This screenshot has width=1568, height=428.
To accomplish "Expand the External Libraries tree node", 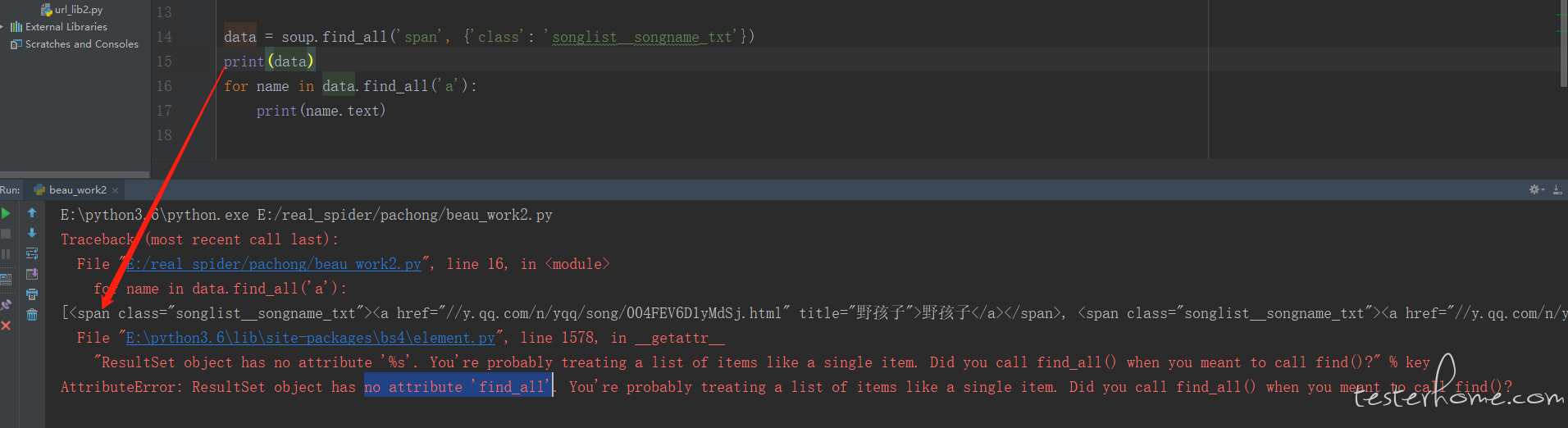I will coord(2,27).
